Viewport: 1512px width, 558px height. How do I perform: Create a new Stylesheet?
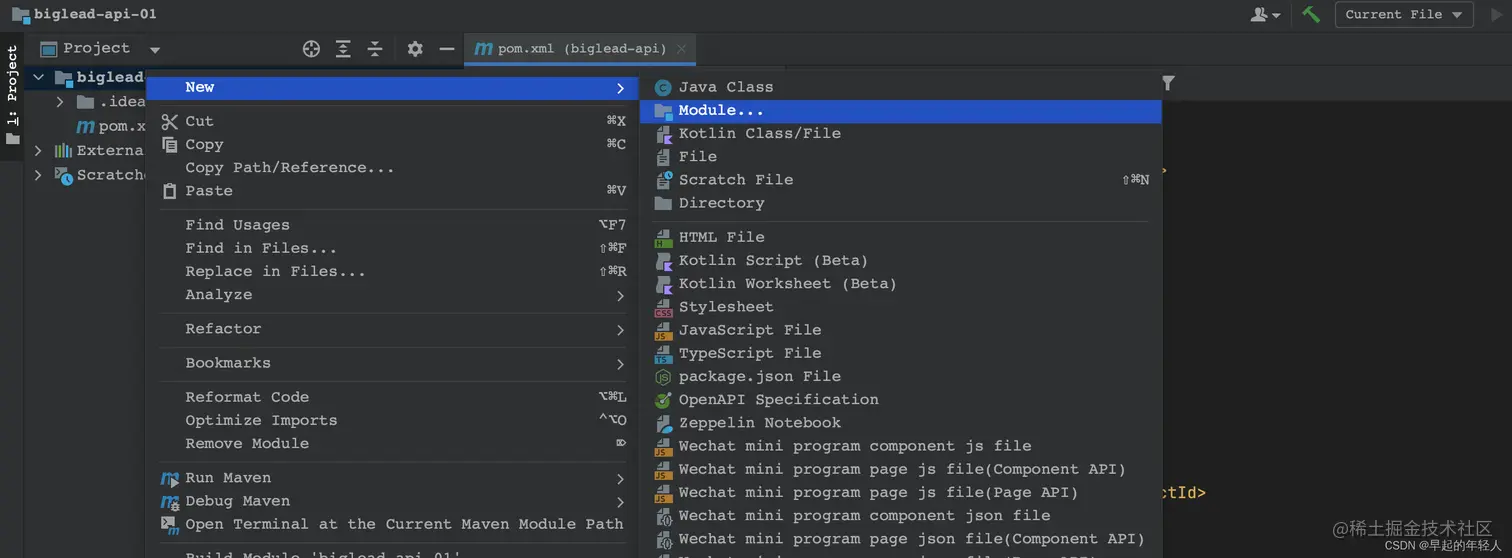(x=901, y=307)
